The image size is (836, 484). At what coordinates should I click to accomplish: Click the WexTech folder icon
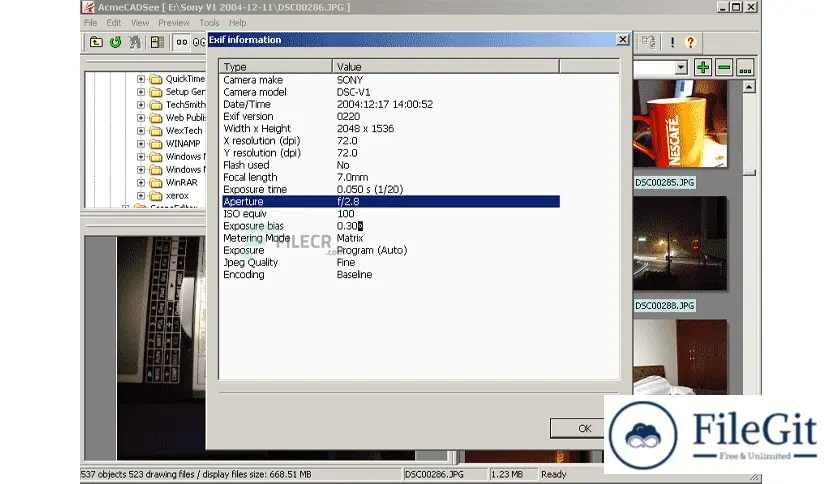coord(156,131)
